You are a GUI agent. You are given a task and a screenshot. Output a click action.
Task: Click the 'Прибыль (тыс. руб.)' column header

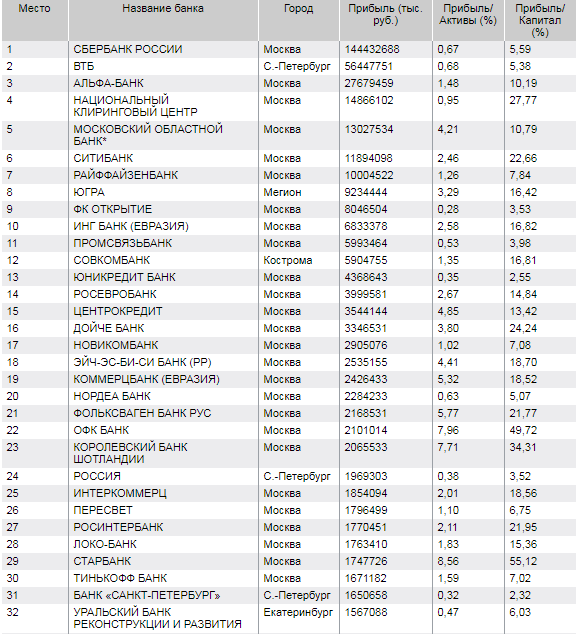pyautogui.click(x=385, y=15)
